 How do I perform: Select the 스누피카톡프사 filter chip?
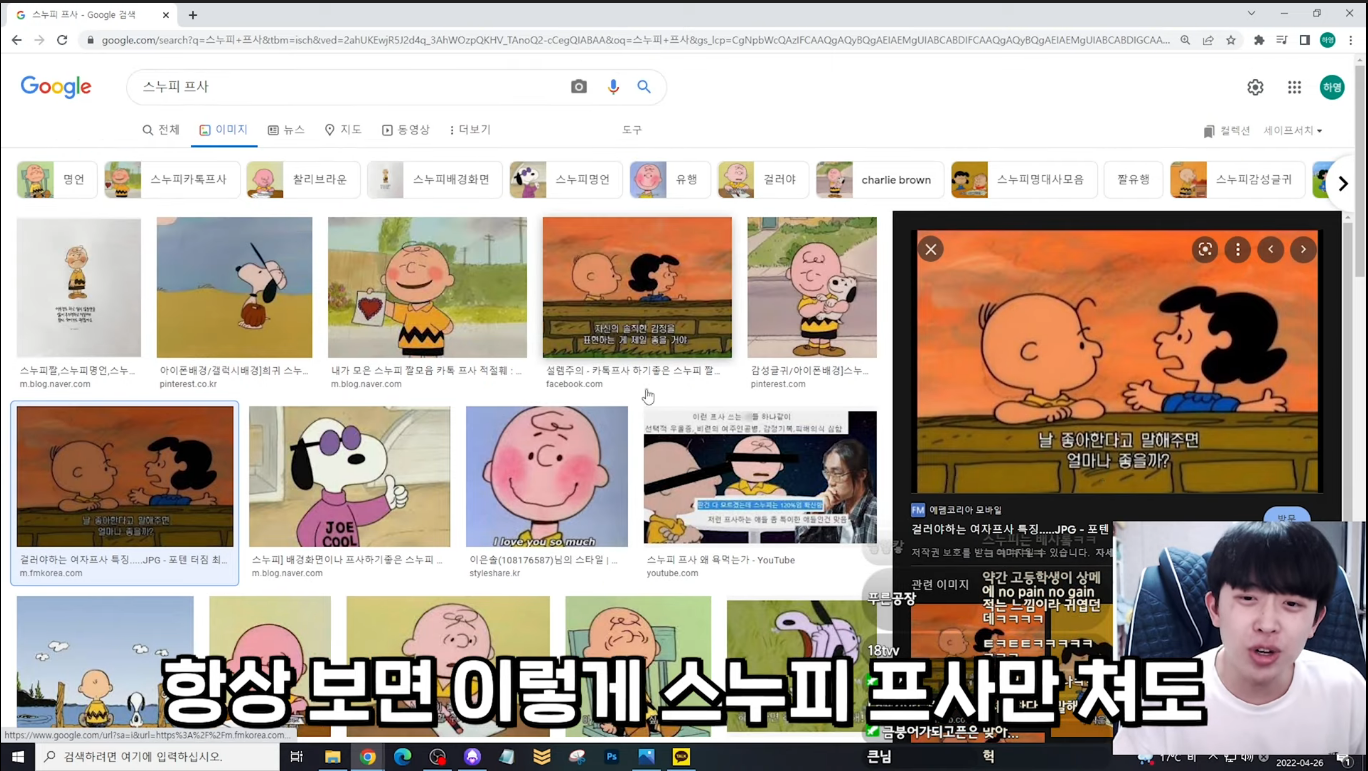pyautogui.click(x=171, y=180)
